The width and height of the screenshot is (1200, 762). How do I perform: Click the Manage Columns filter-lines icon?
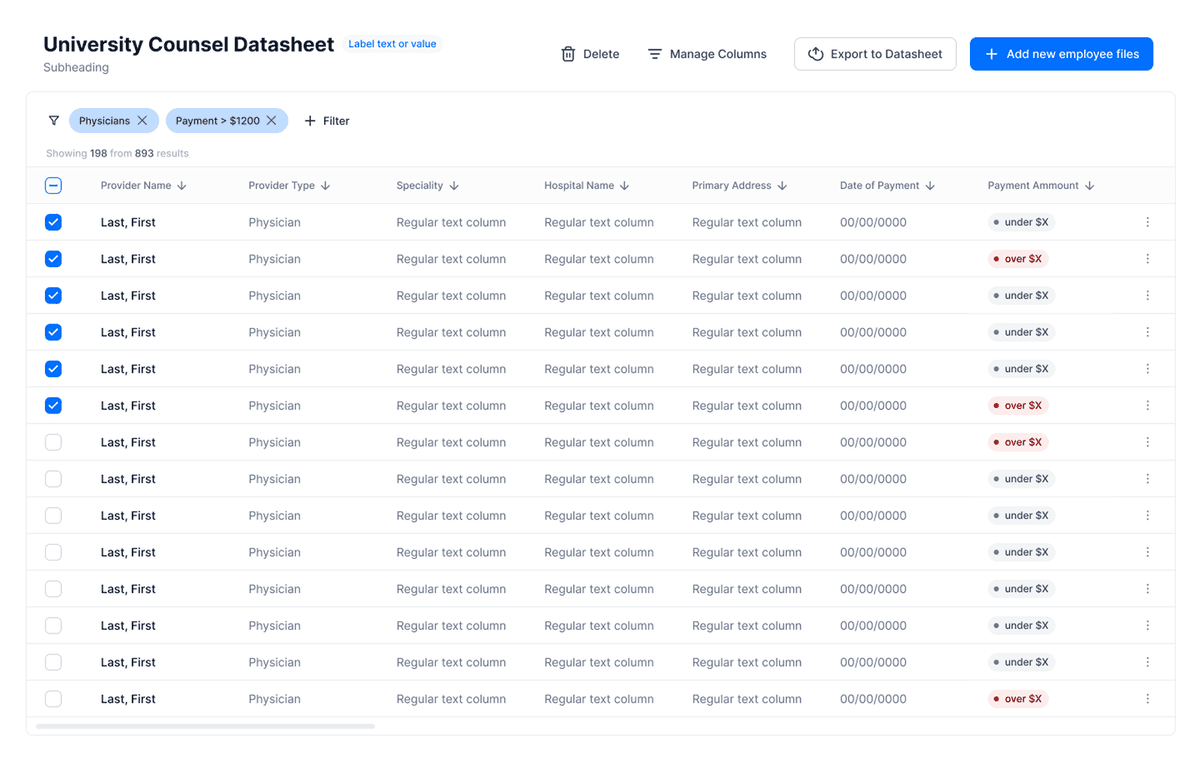pyautogui.click(x=655, y=54)
